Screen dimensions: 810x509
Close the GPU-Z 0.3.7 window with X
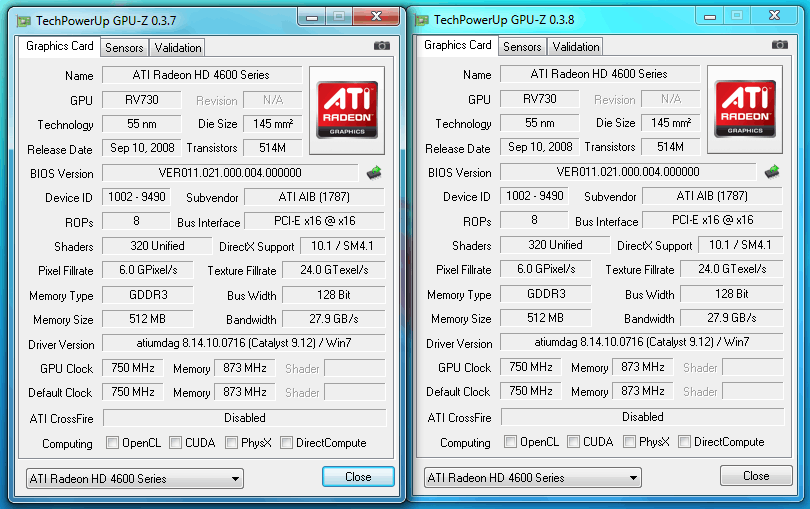click(377, 17)
